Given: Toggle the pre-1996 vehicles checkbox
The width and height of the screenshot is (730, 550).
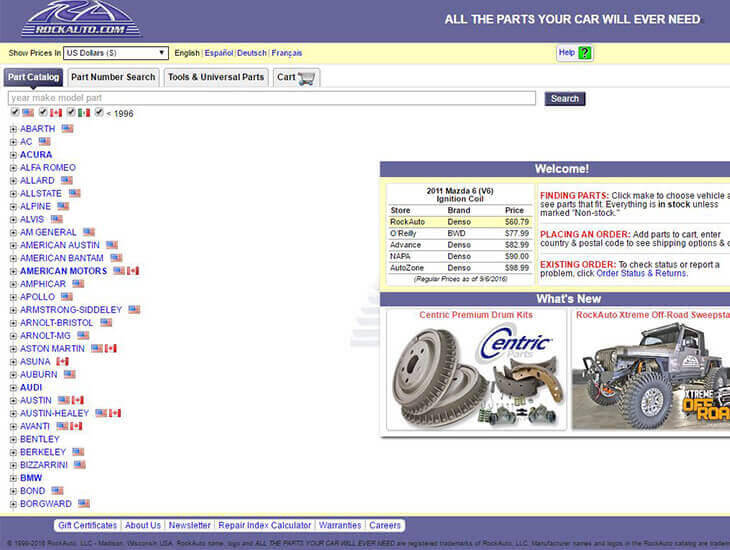Looking at the screenshot, I should tap(99, 112).
